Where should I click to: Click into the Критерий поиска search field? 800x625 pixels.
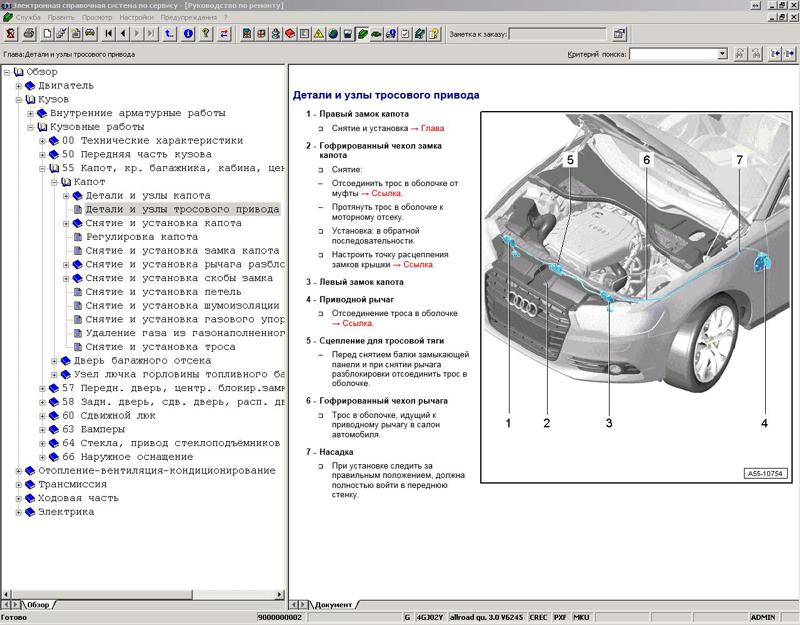(x=673, y=54)
